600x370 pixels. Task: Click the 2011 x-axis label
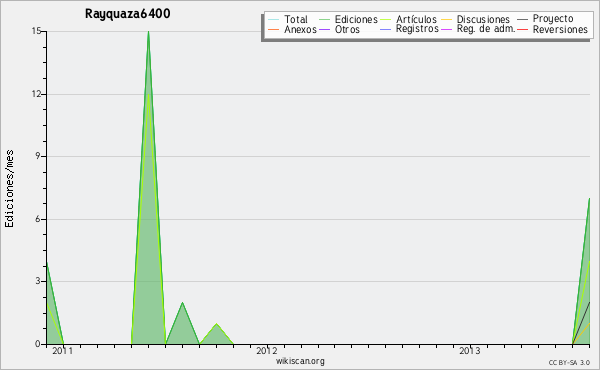tap(62, 351)
